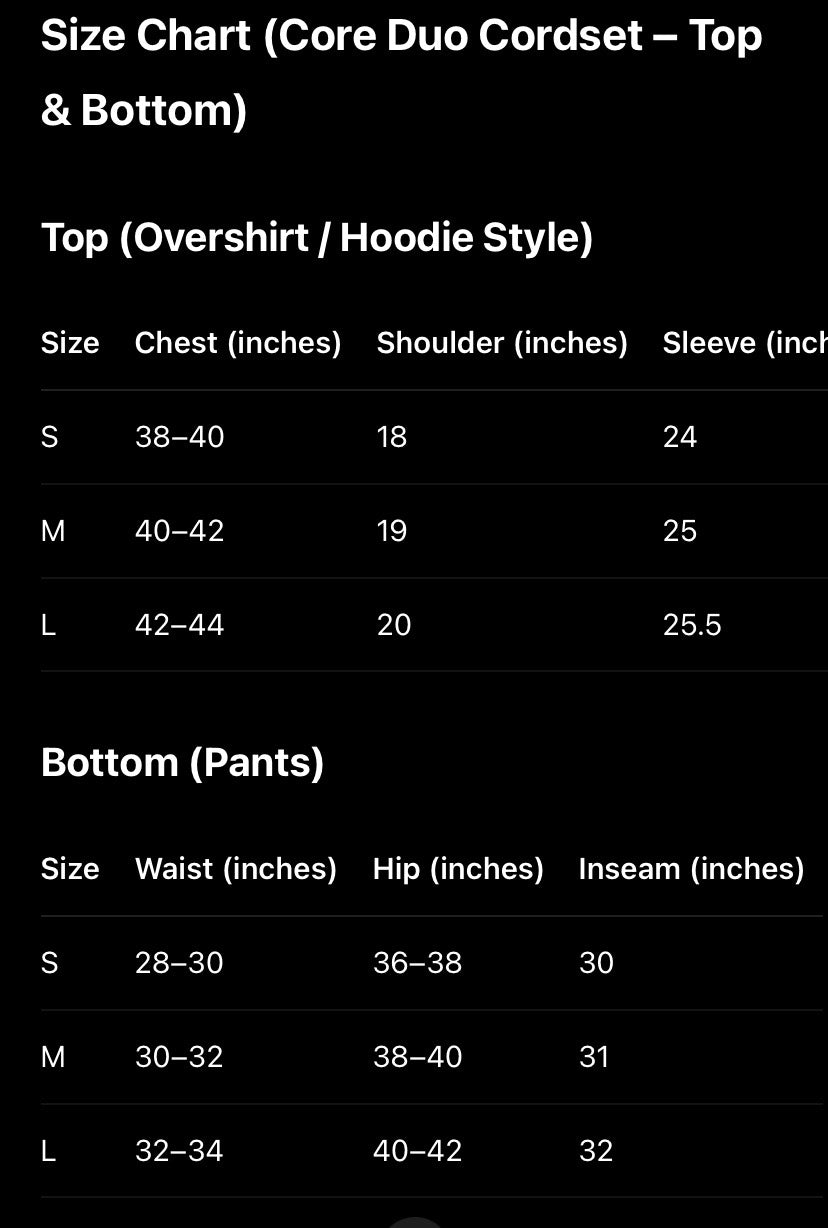Tap the partially visible Sleeve column header
Viewport: 828px width, 1228px height.
click(743, 343)
